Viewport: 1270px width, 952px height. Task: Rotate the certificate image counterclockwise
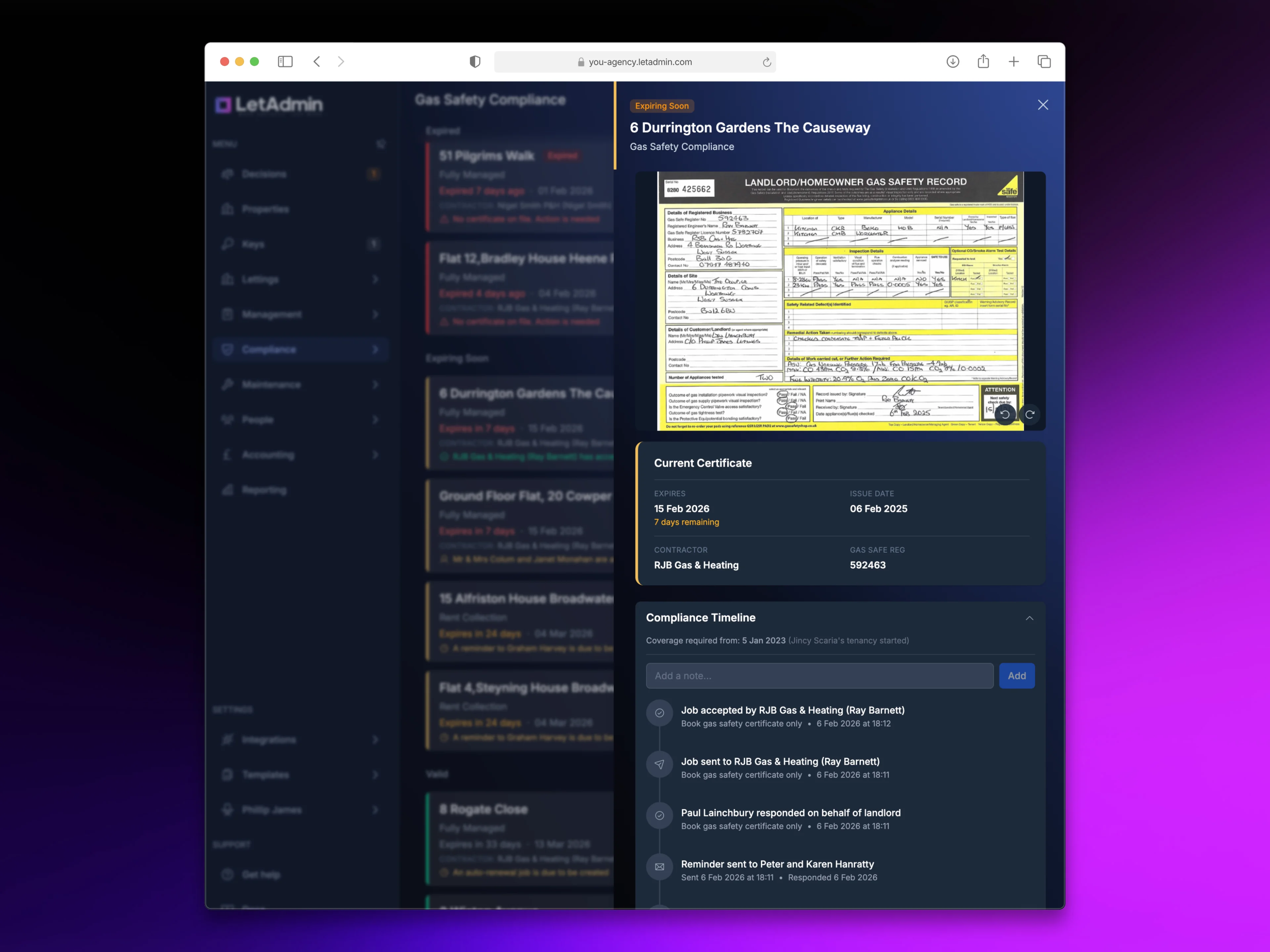pyautogui.click(x=1005, y=414)
